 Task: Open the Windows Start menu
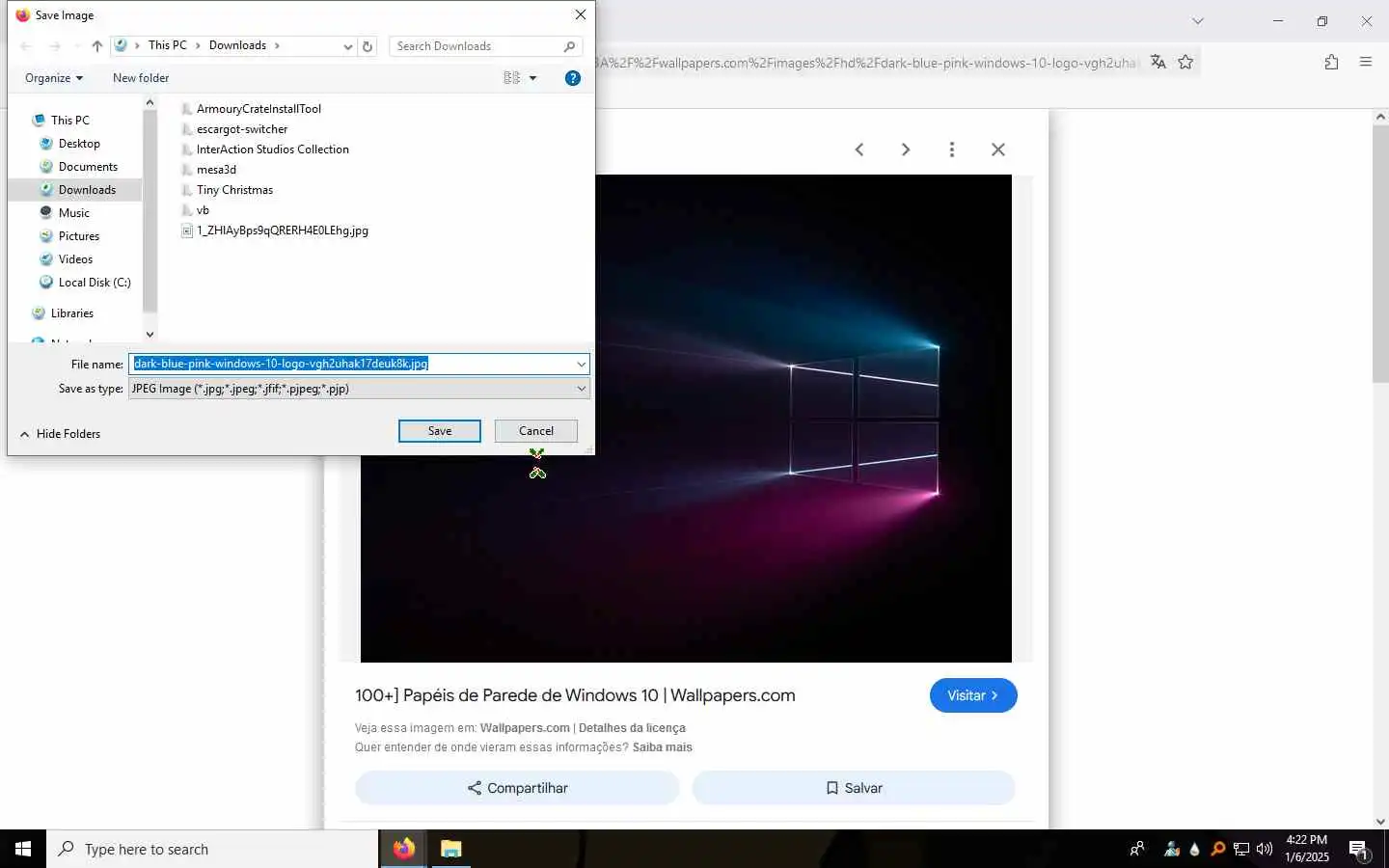(23, 849)
